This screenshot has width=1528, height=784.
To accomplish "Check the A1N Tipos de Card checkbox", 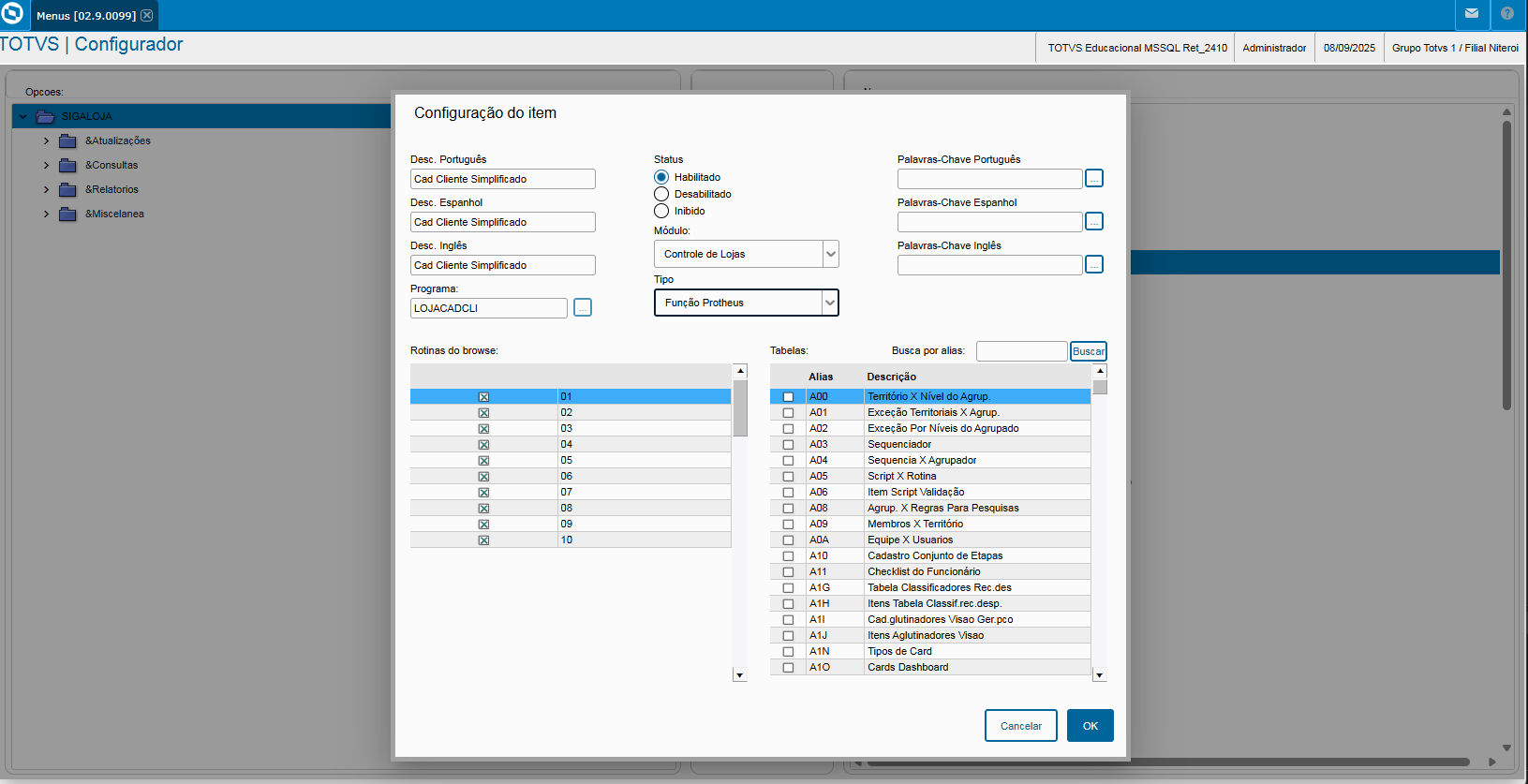I will click(x=788, y=652).
